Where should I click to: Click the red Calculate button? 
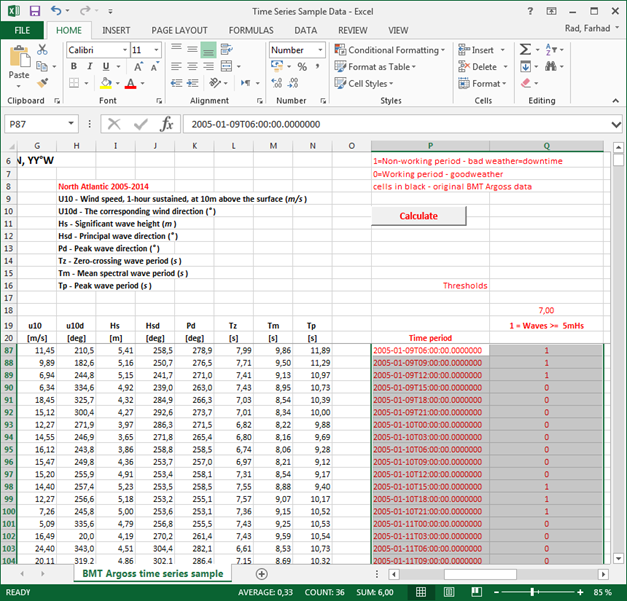[419, 216]
